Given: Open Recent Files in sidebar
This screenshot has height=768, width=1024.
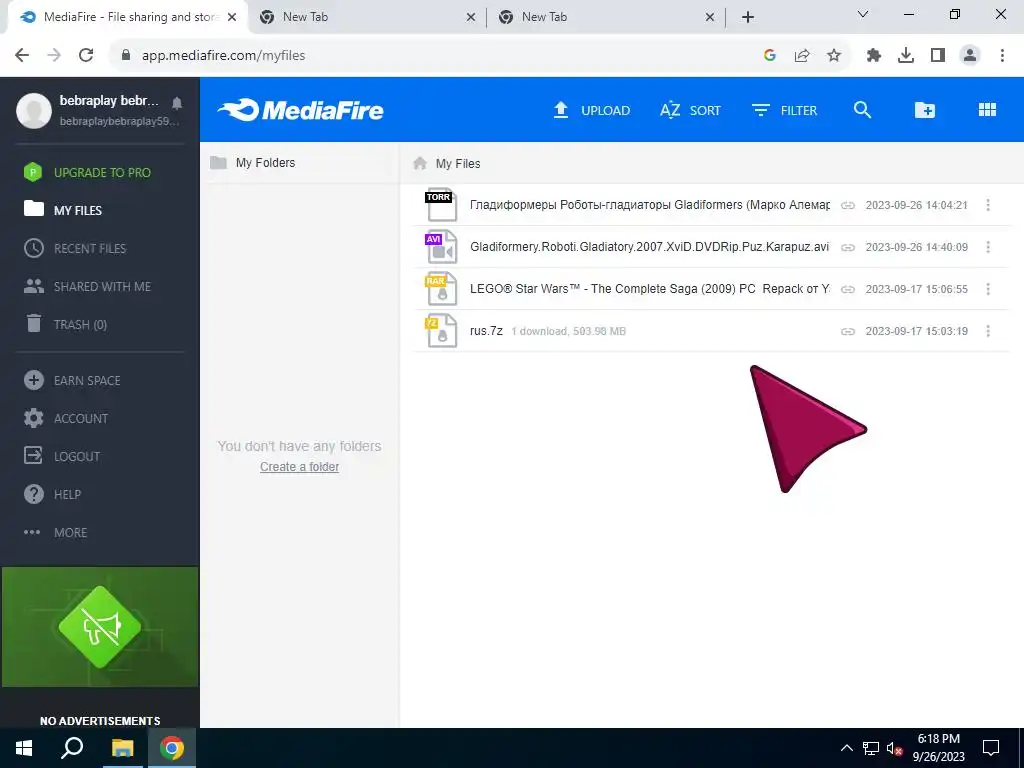Looking at the screenshot, I should click(x=75, y=248).
